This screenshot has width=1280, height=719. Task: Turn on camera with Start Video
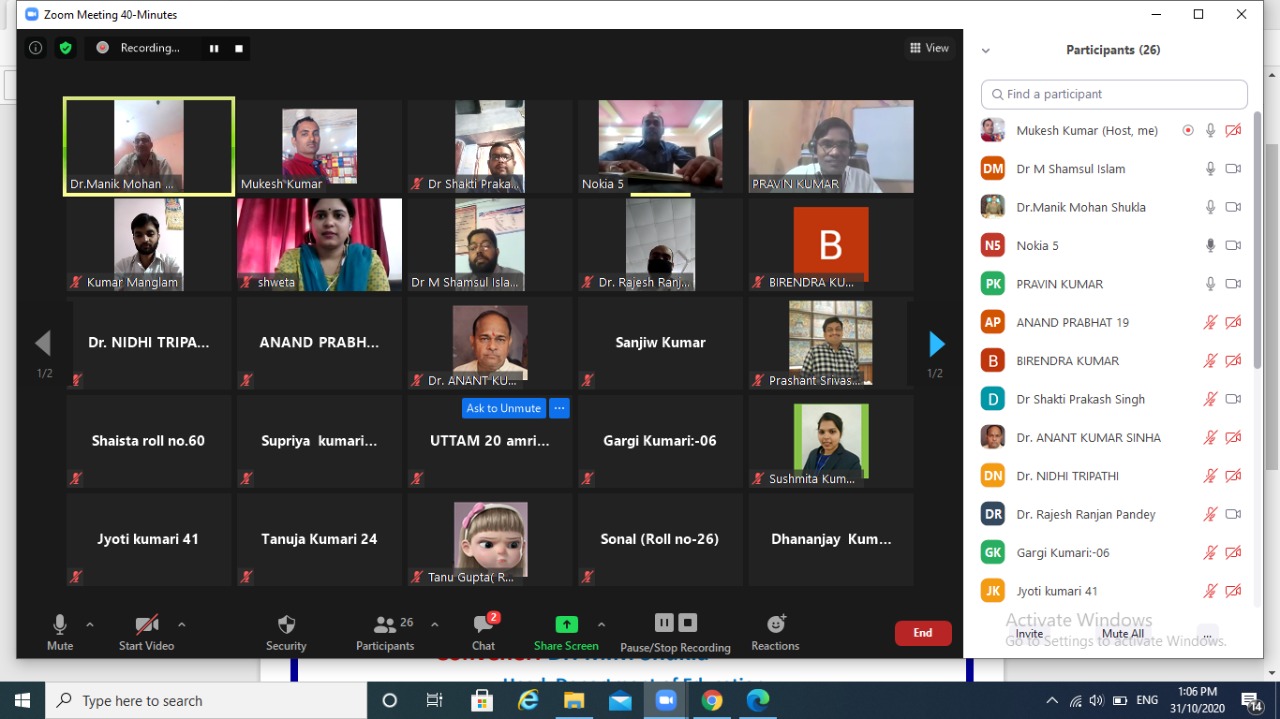coord(146,631)
